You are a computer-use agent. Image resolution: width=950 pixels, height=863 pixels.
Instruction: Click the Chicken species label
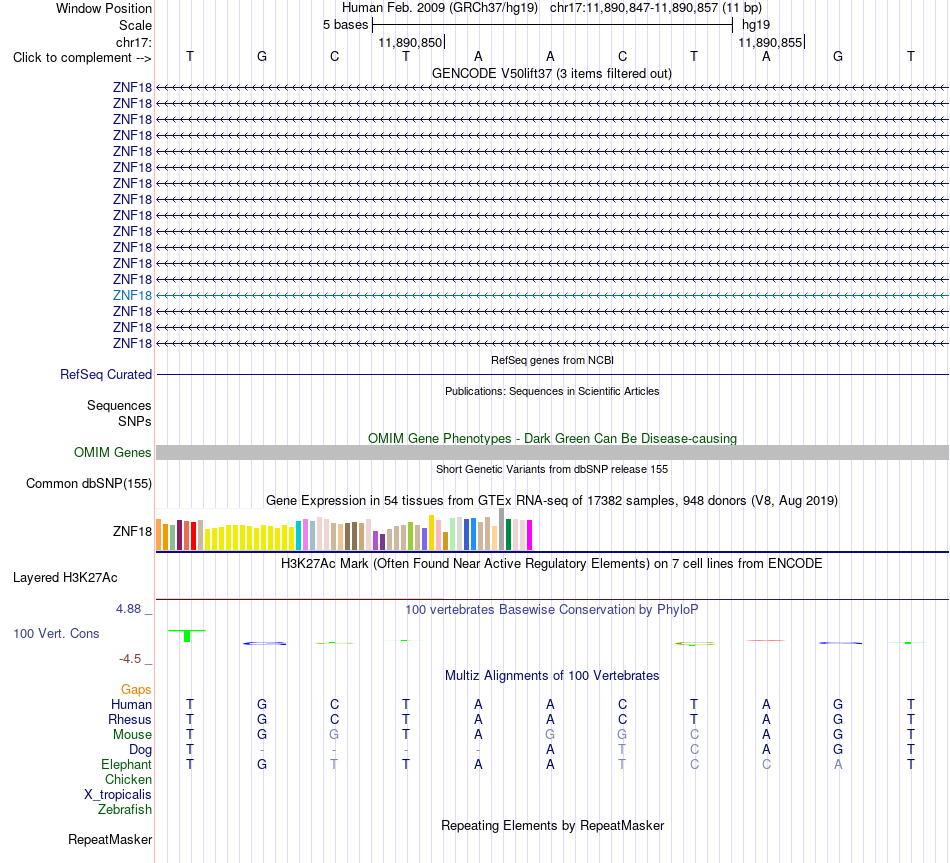tap(128, 779)
